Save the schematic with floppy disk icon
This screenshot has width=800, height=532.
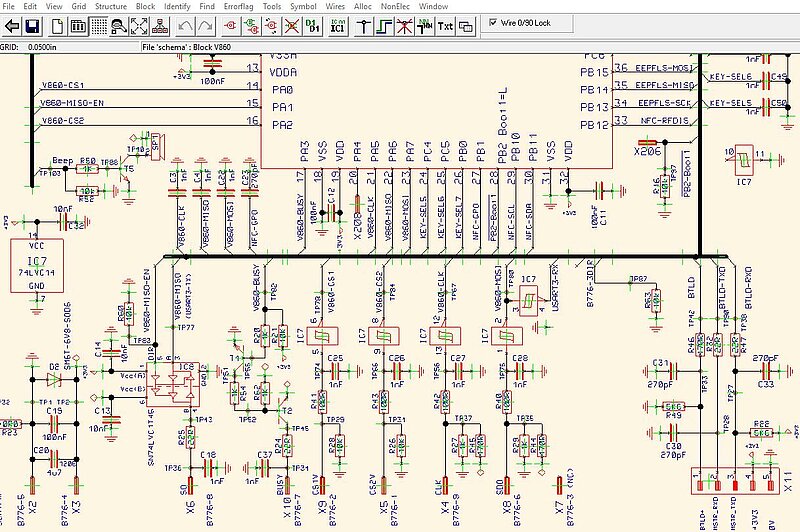tap(32, 26)
